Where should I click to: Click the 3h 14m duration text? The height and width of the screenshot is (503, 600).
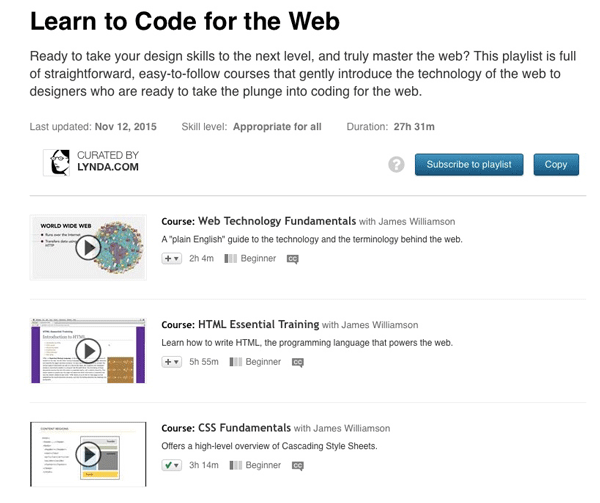(204, 465)
